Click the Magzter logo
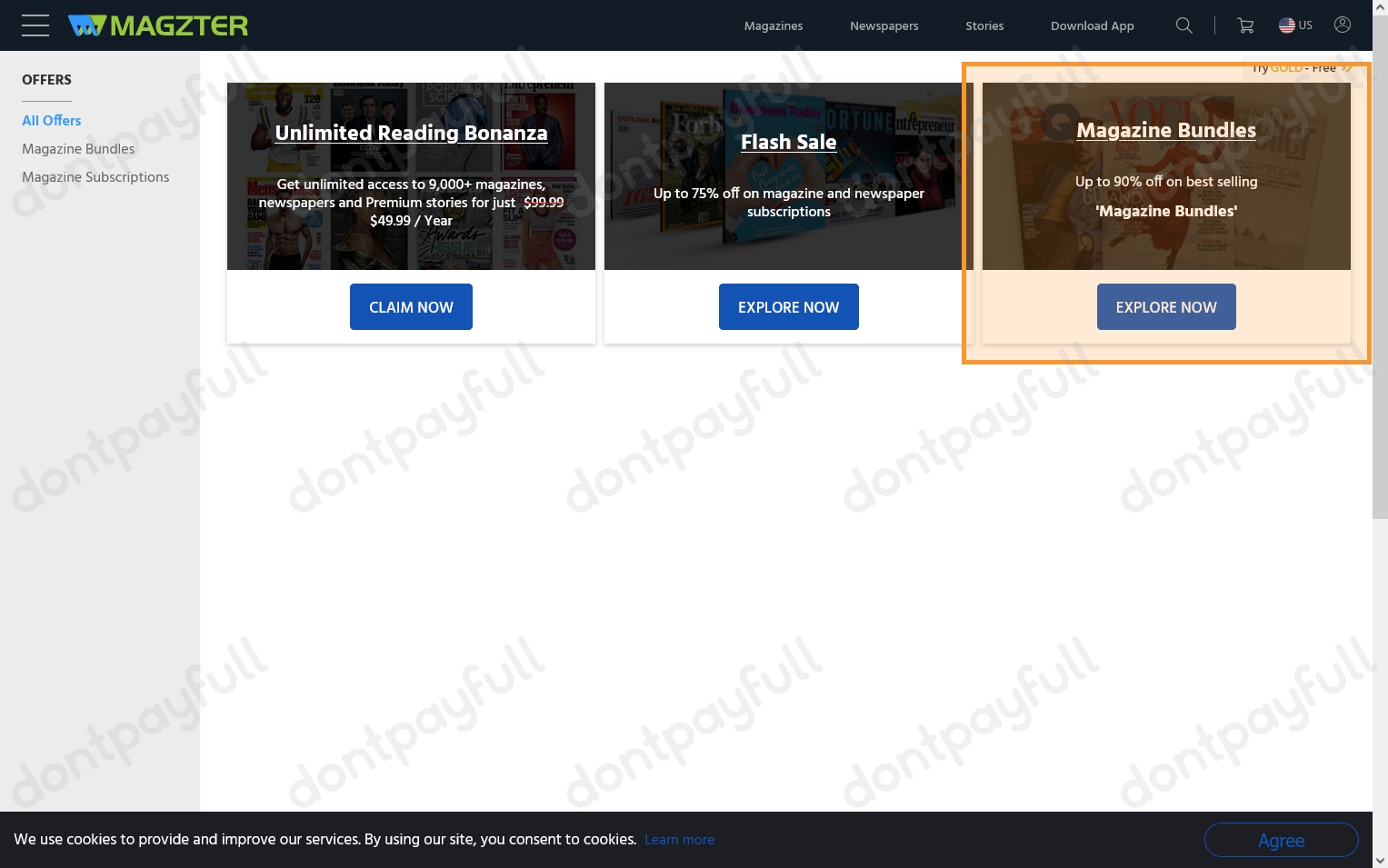The height and width of the screenshot is (868, 1388). point(158,25)
